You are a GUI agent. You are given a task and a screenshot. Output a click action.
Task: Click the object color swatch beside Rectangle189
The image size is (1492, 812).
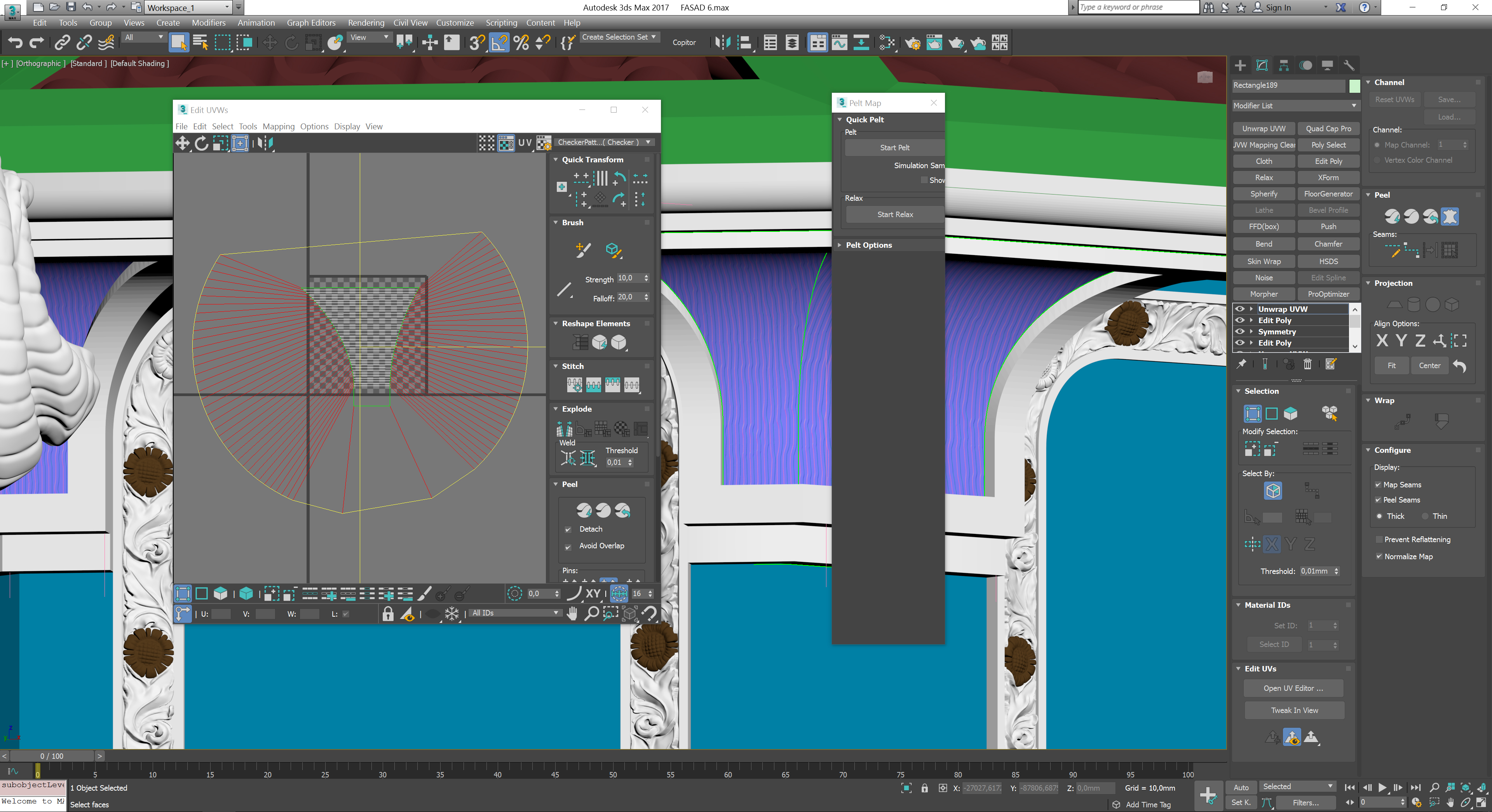(x=1354, y=86)
